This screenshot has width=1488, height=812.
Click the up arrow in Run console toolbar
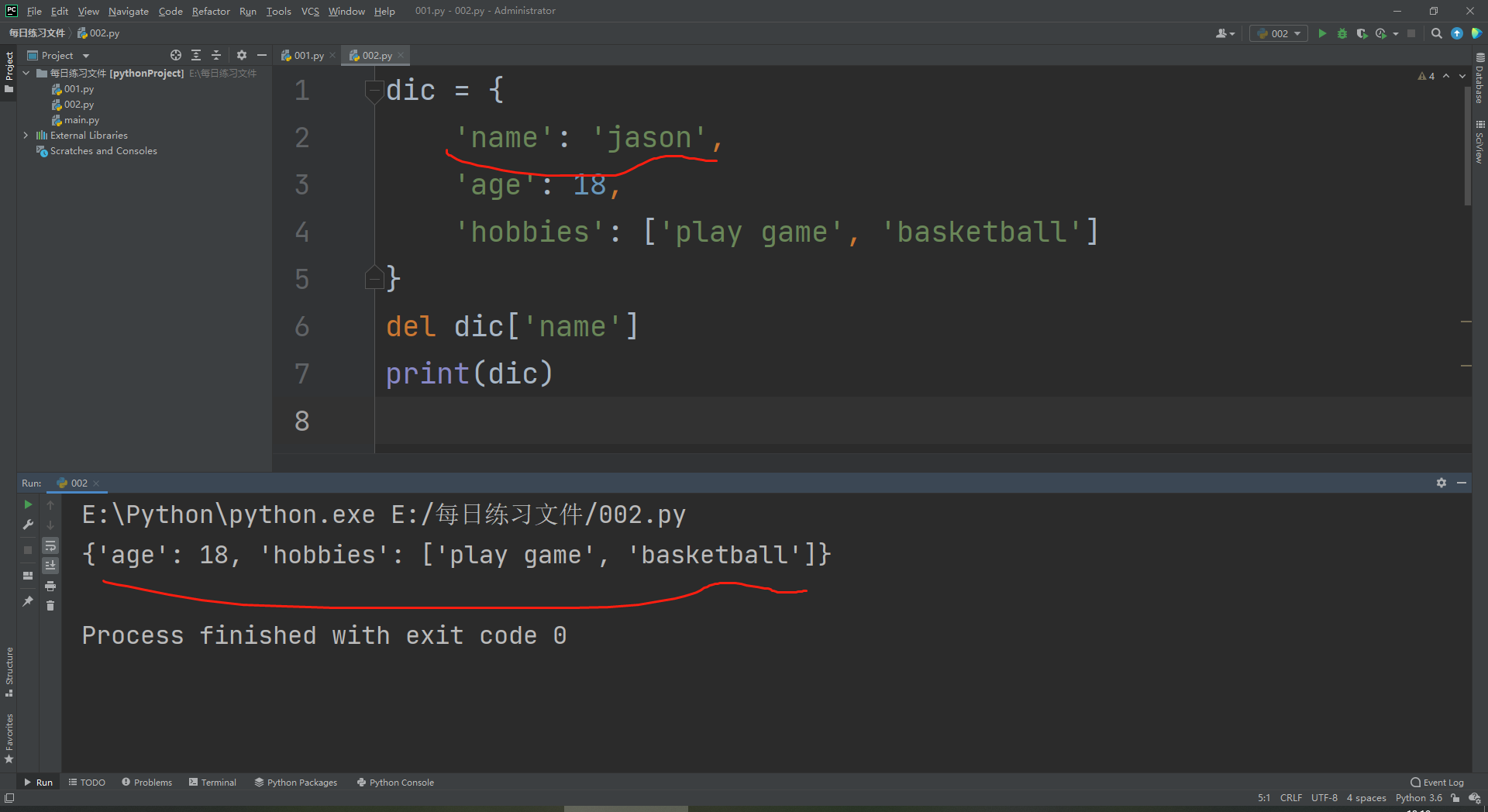click(50, 504)
